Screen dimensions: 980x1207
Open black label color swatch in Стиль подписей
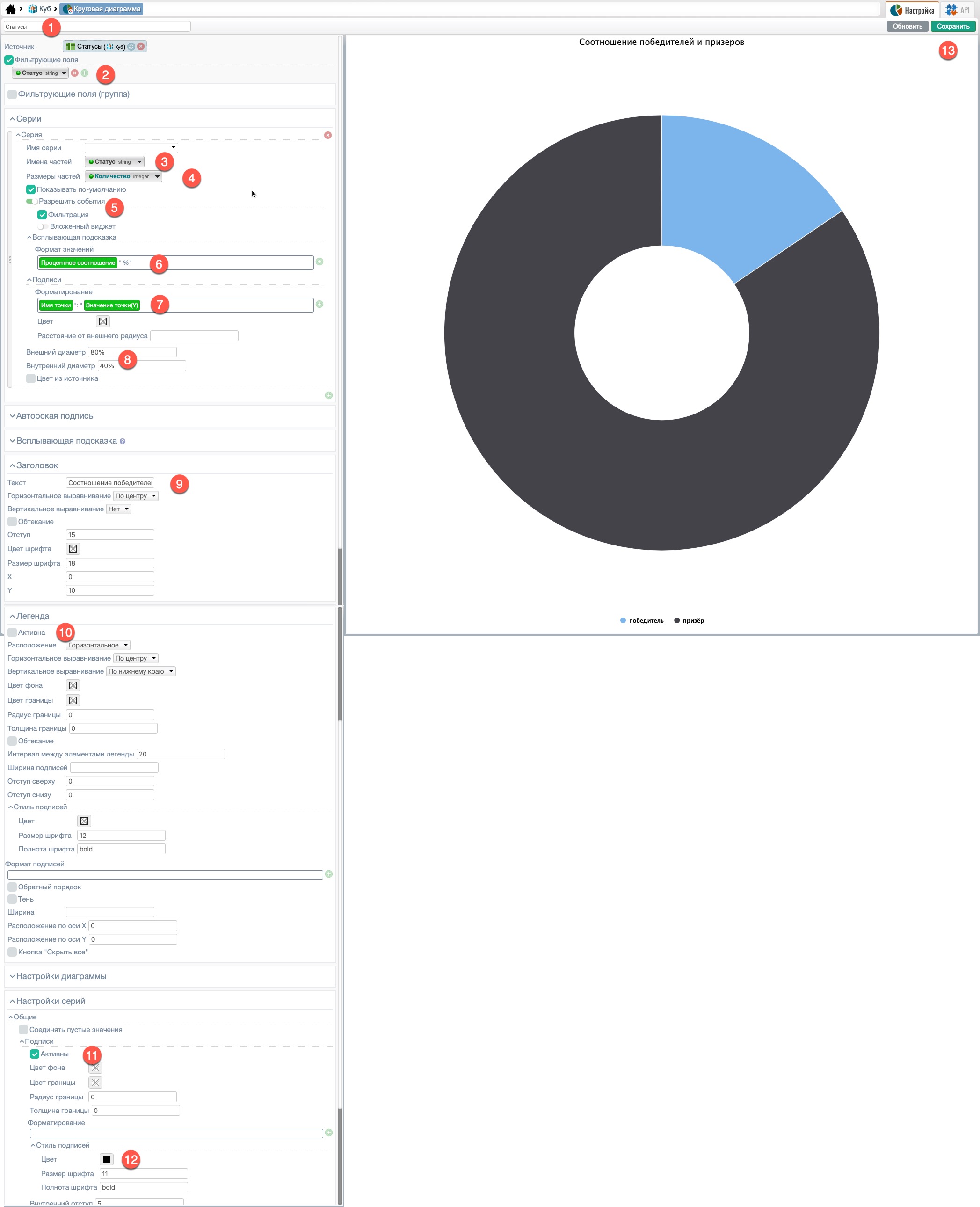(x=107, y=1160)
